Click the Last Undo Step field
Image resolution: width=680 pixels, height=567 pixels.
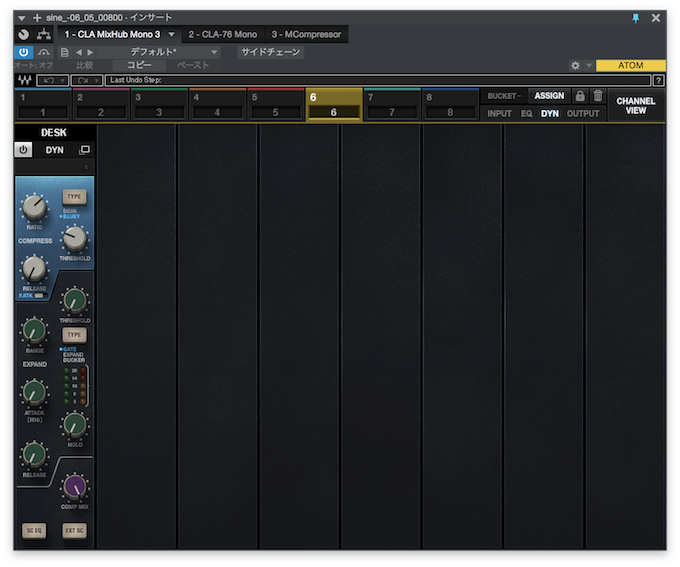click(x=378, y=80)
